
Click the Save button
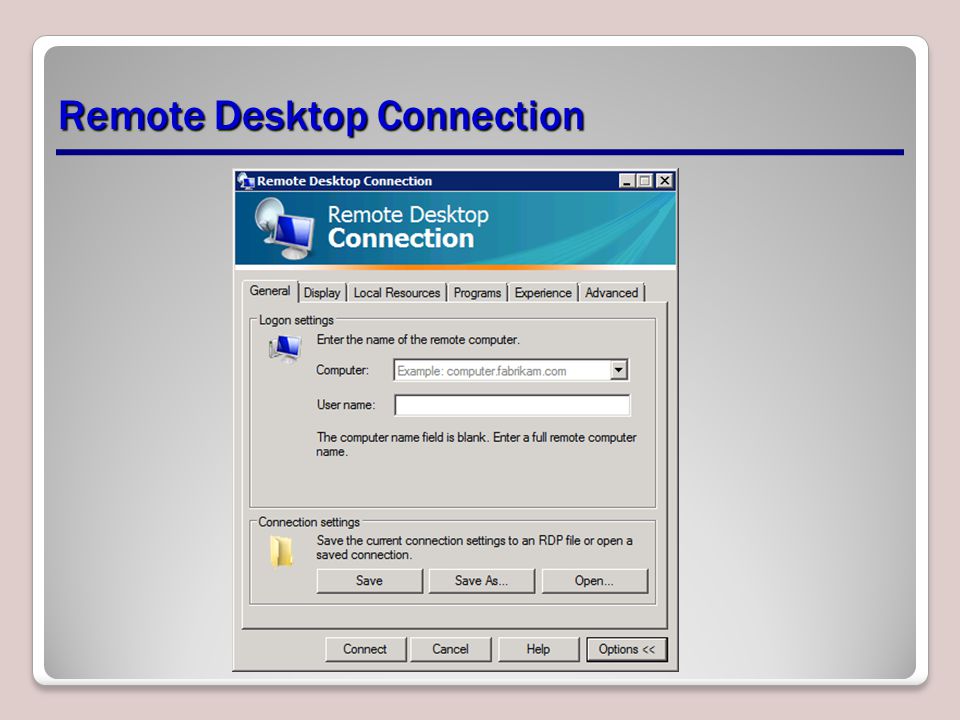369,580
